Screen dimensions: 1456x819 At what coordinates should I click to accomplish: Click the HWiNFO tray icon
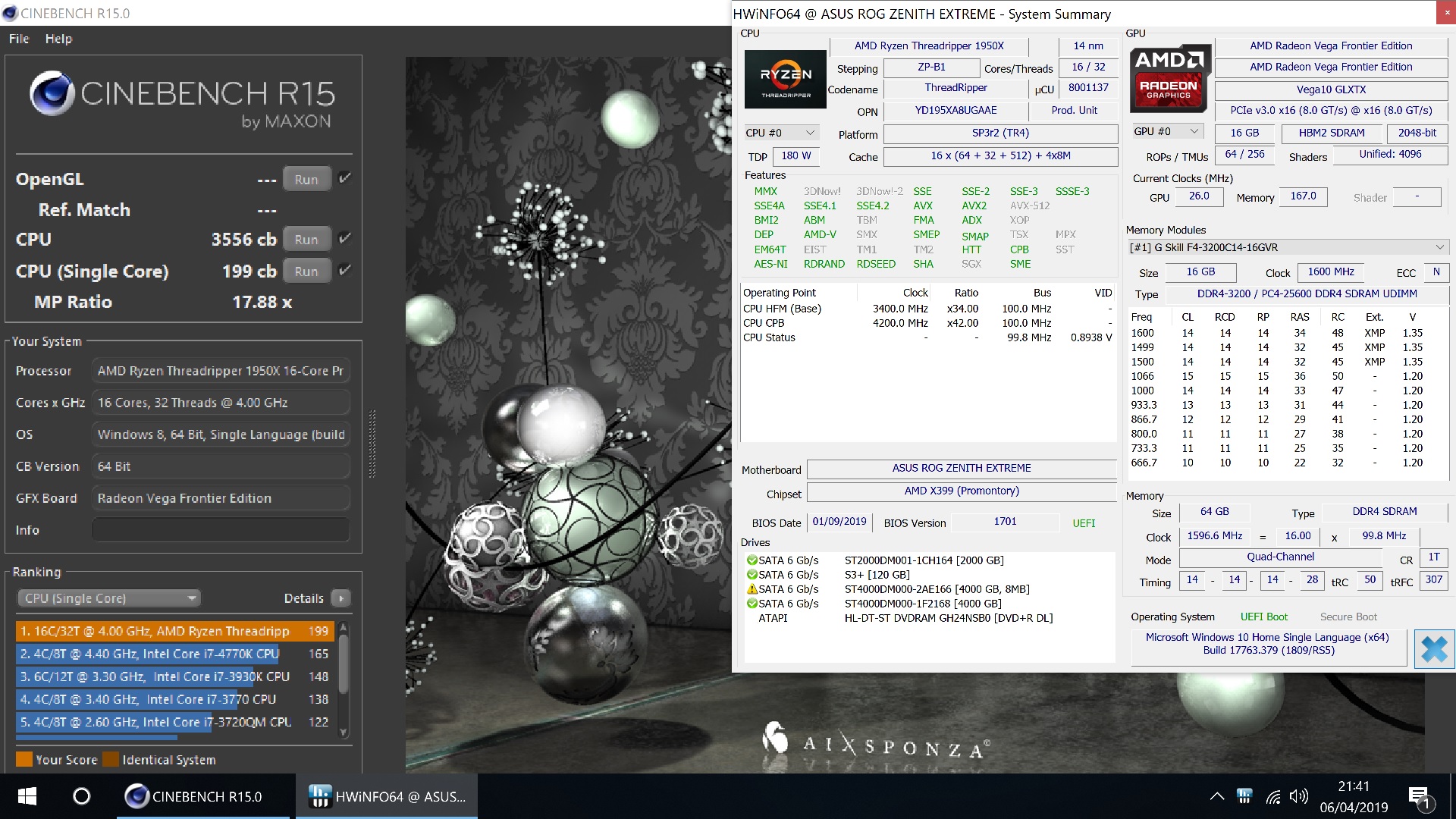pos(1244,796)
